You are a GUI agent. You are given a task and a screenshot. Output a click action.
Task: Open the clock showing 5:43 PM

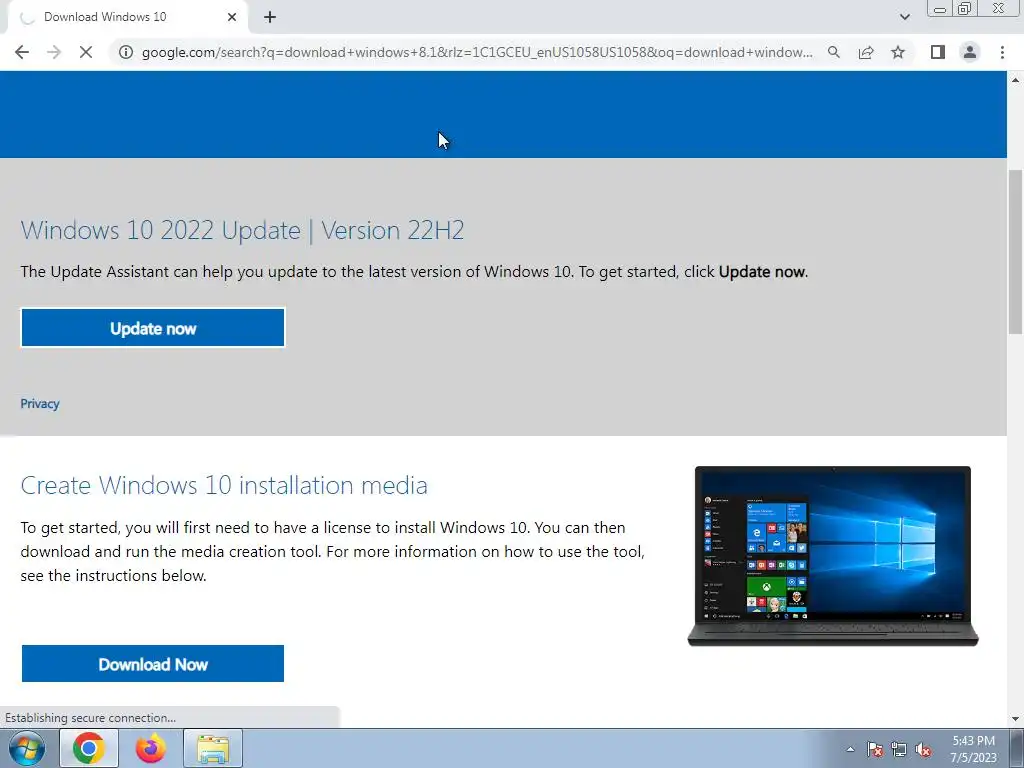[974, 749]
